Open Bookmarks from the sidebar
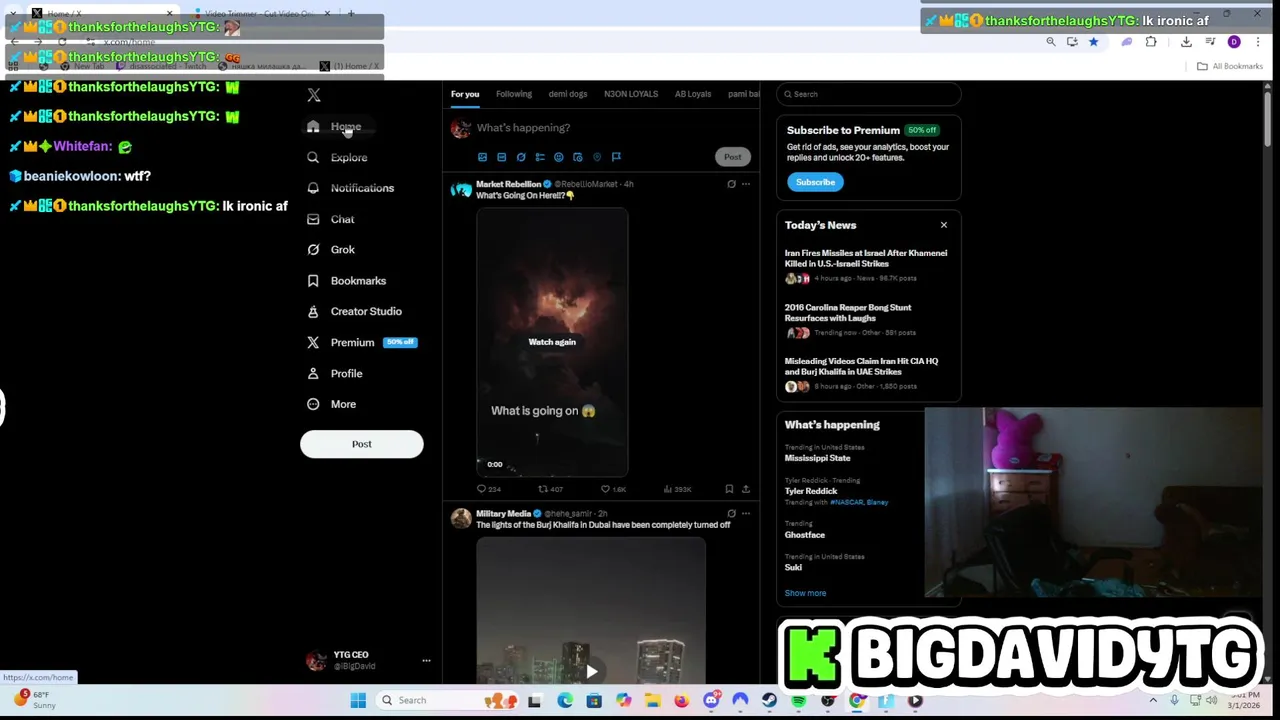The height and width of the screenshot is (720, 1280). click(347, 281)
